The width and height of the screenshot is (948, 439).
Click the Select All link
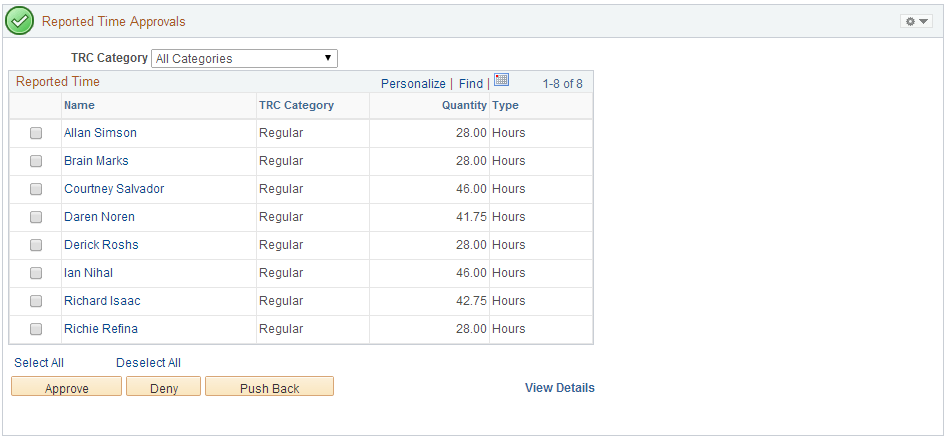(39, 363)
